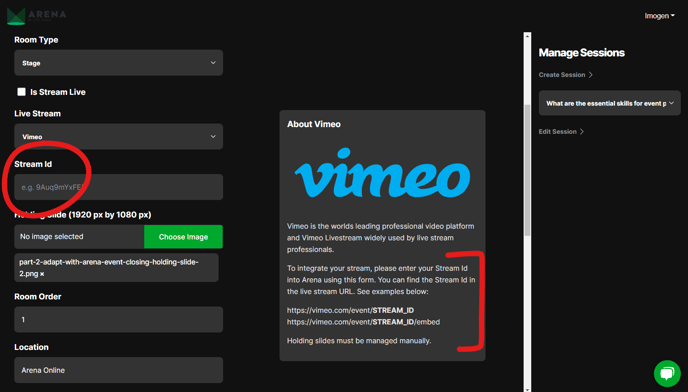Click the Choose Image button
688x392 pixels.
coord(183,237)
